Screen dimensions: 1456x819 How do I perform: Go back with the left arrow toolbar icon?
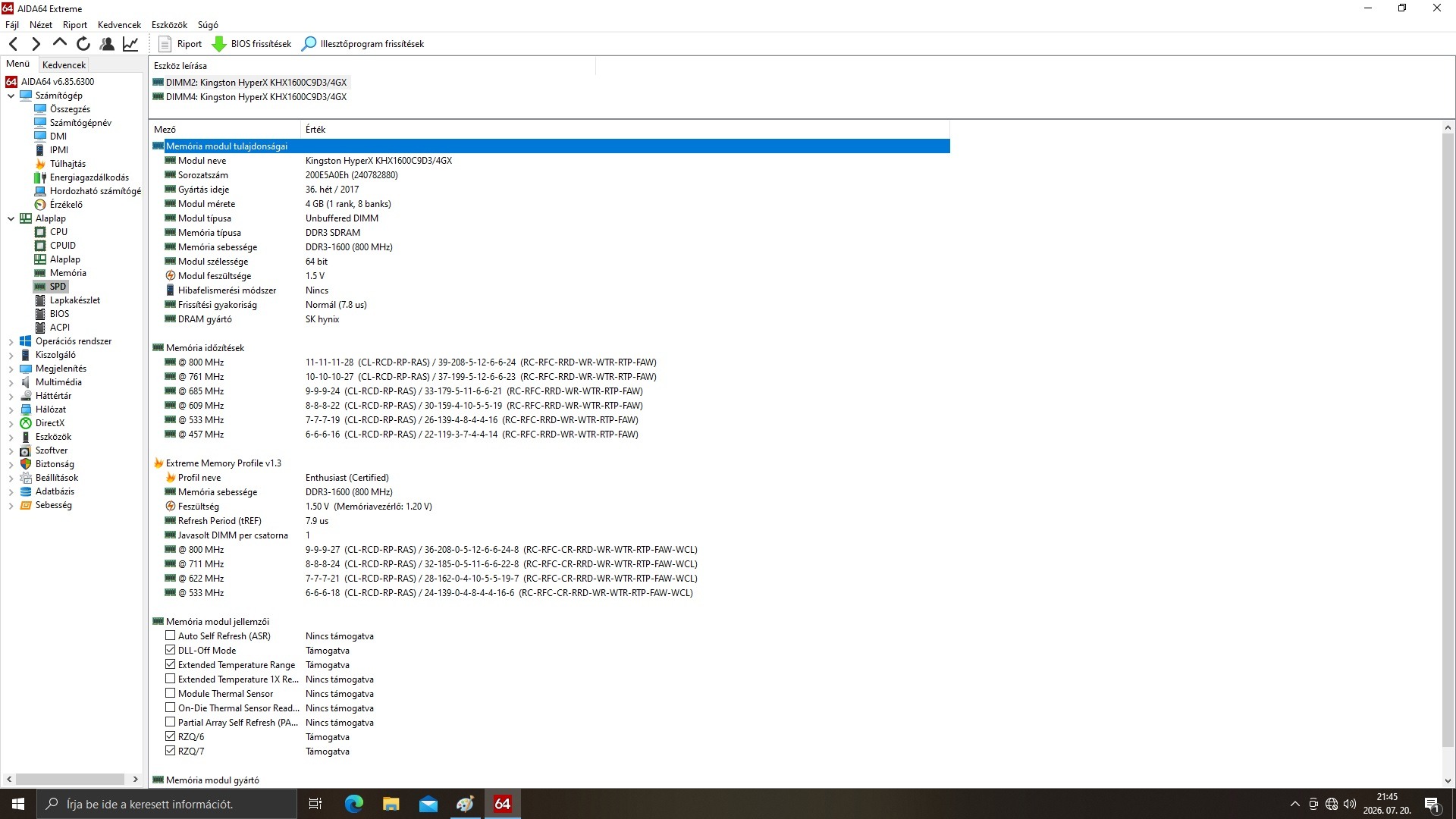click(x=13, y=44)
